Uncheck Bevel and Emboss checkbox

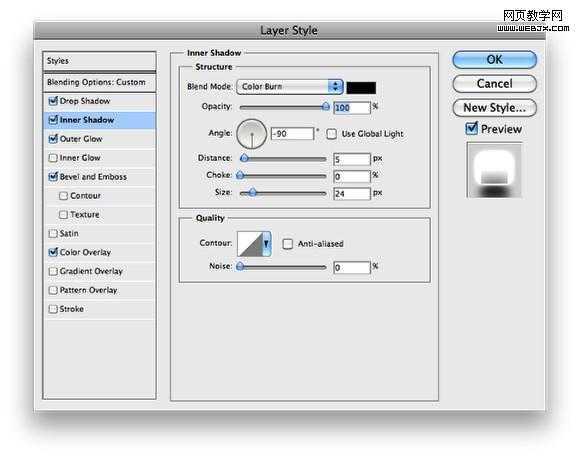click(53, 176)
